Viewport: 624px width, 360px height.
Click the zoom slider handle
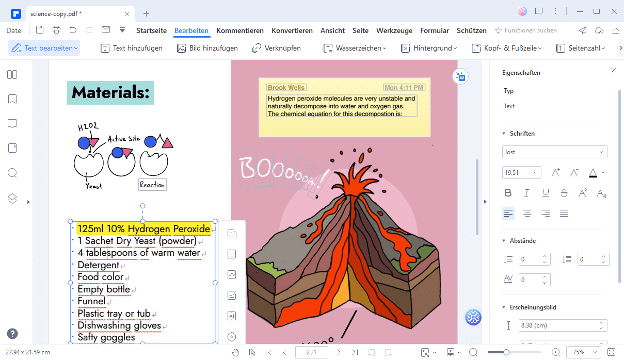[506, 352]
